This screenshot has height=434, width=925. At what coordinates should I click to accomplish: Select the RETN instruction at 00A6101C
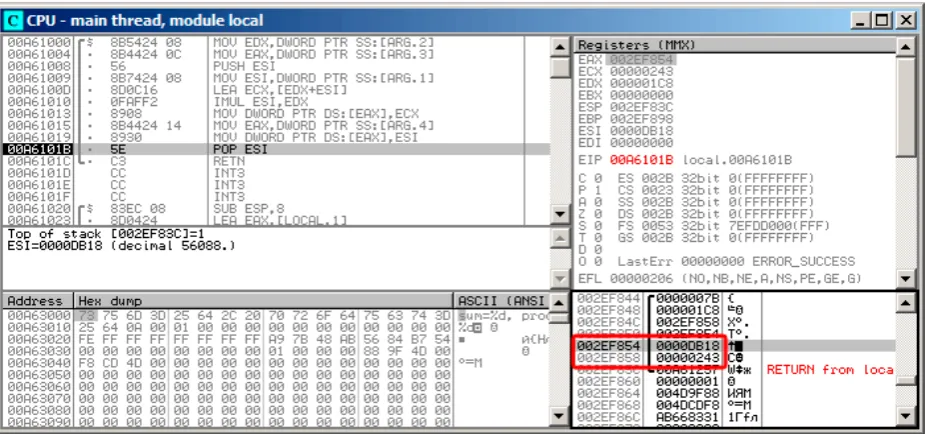(x=277, y=161)
